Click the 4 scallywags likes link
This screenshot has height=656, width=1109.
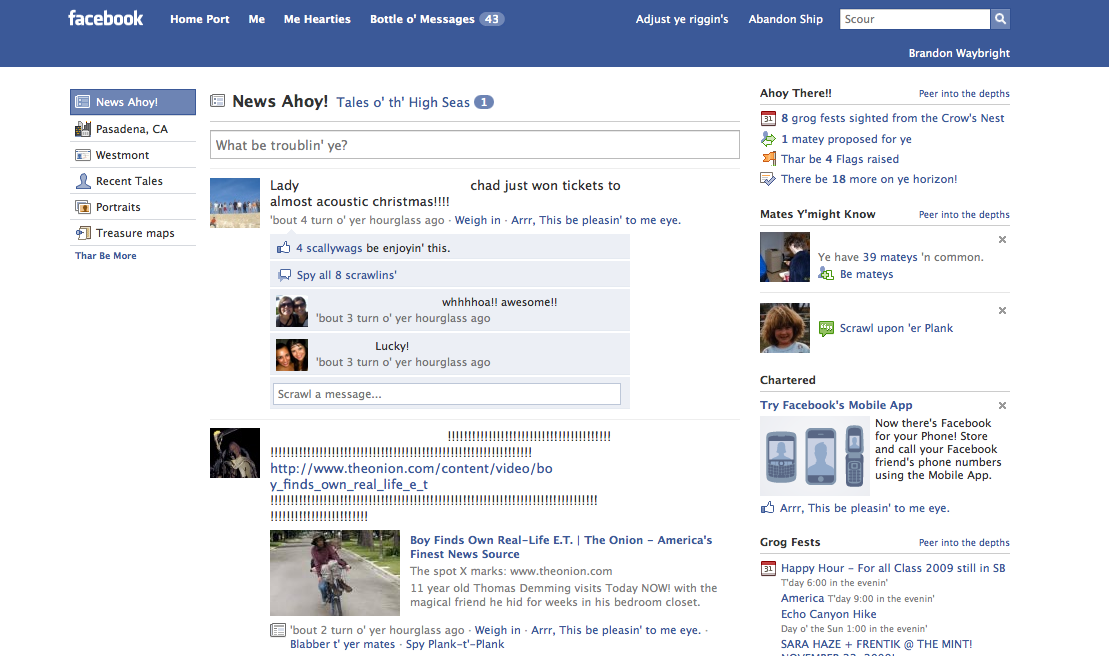click(x=329, y=248)
